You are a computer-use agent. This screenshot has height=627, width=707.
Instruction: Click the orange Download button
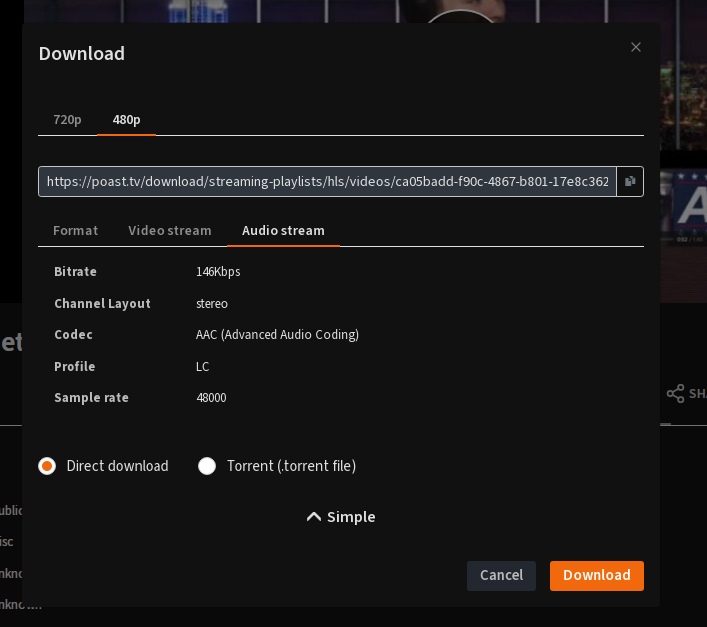tap(597, 576)
